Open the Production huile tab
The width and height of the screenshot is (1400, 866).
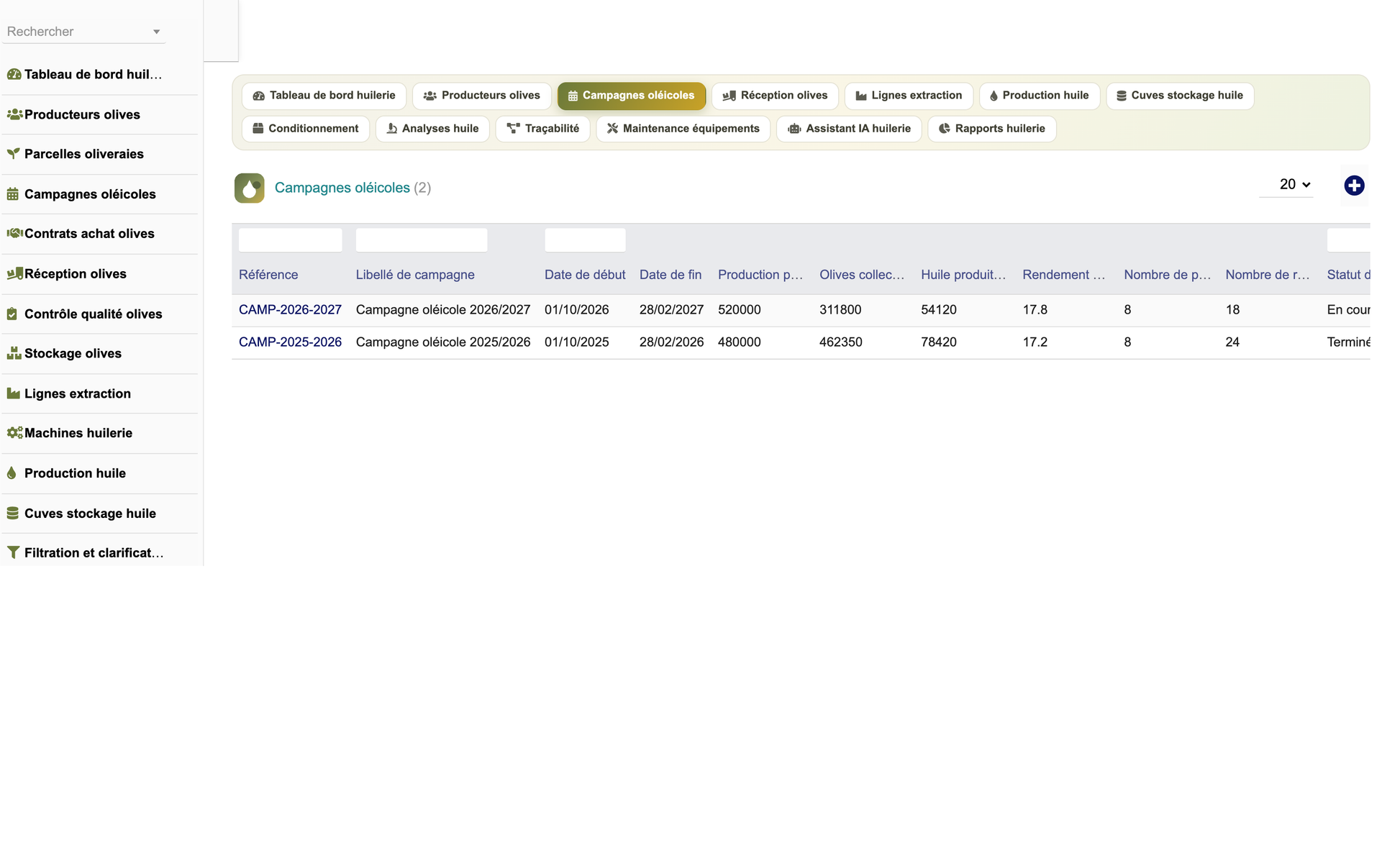(1039, 96)
